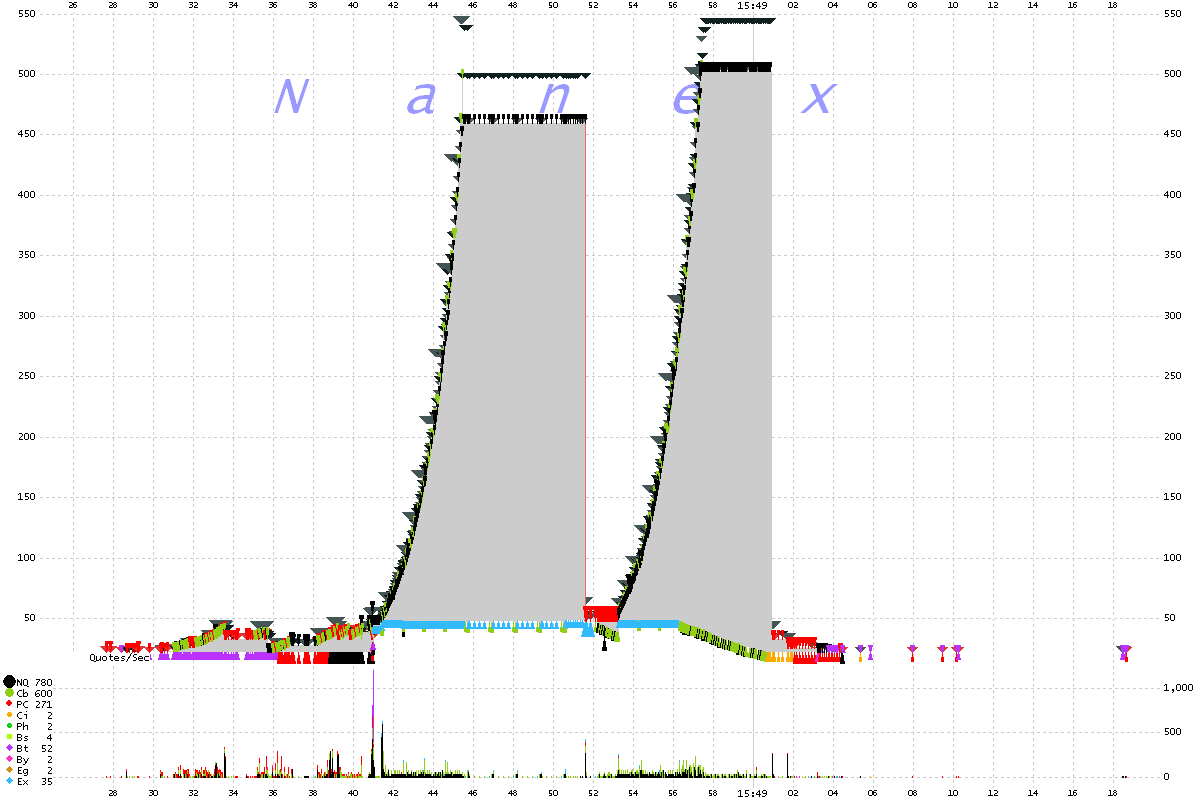The height and width of the screenshot is (800, 1200).
Task: Pick the purple Bt legend diamond
Action: [9, 748]
